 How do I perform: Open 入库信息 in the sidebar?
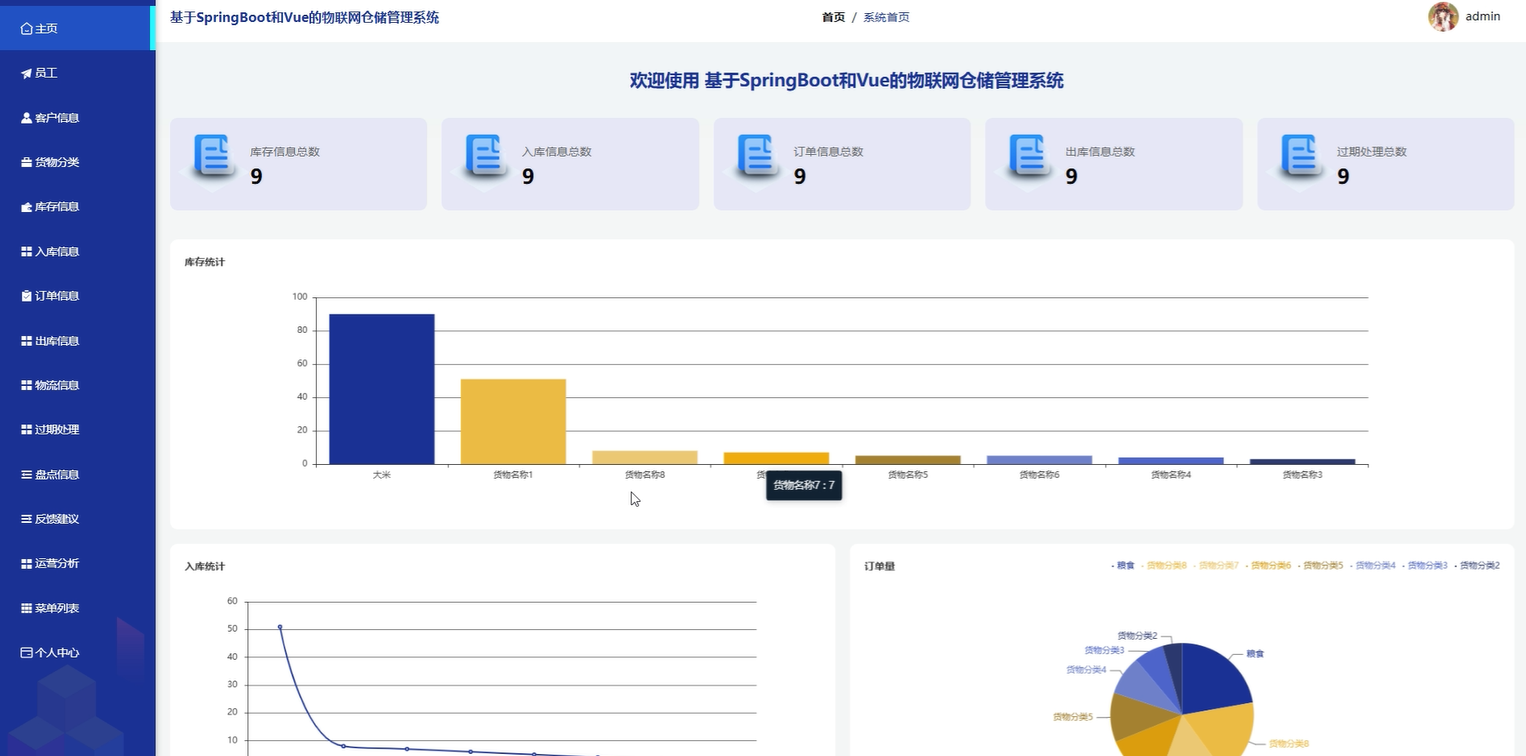(x=77, y=252)
